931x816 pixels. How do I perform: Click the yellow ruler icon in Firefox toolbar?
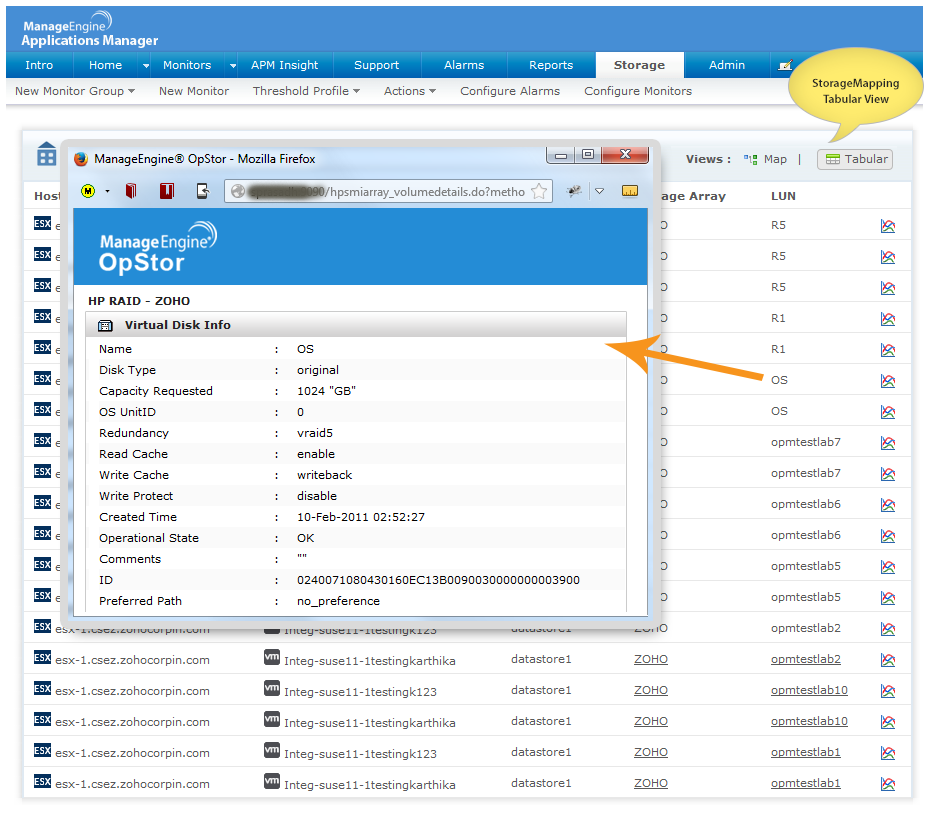tap(629, 191)
